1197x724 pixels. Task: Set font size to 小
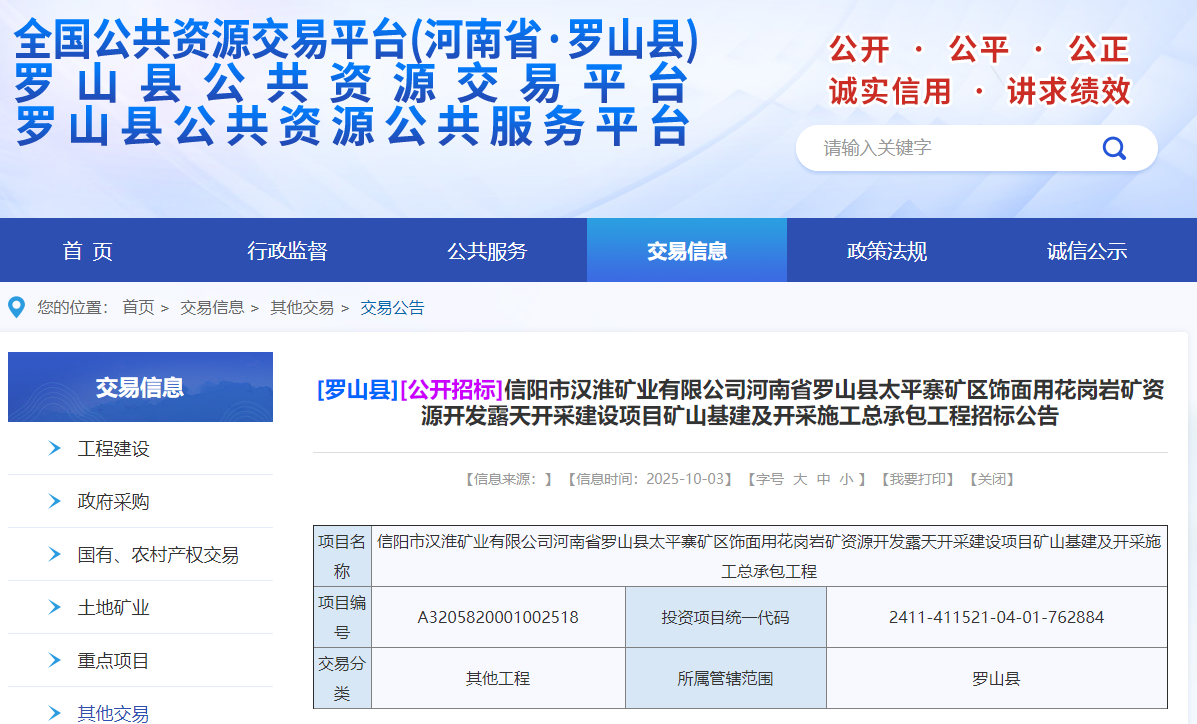(846, 480)
